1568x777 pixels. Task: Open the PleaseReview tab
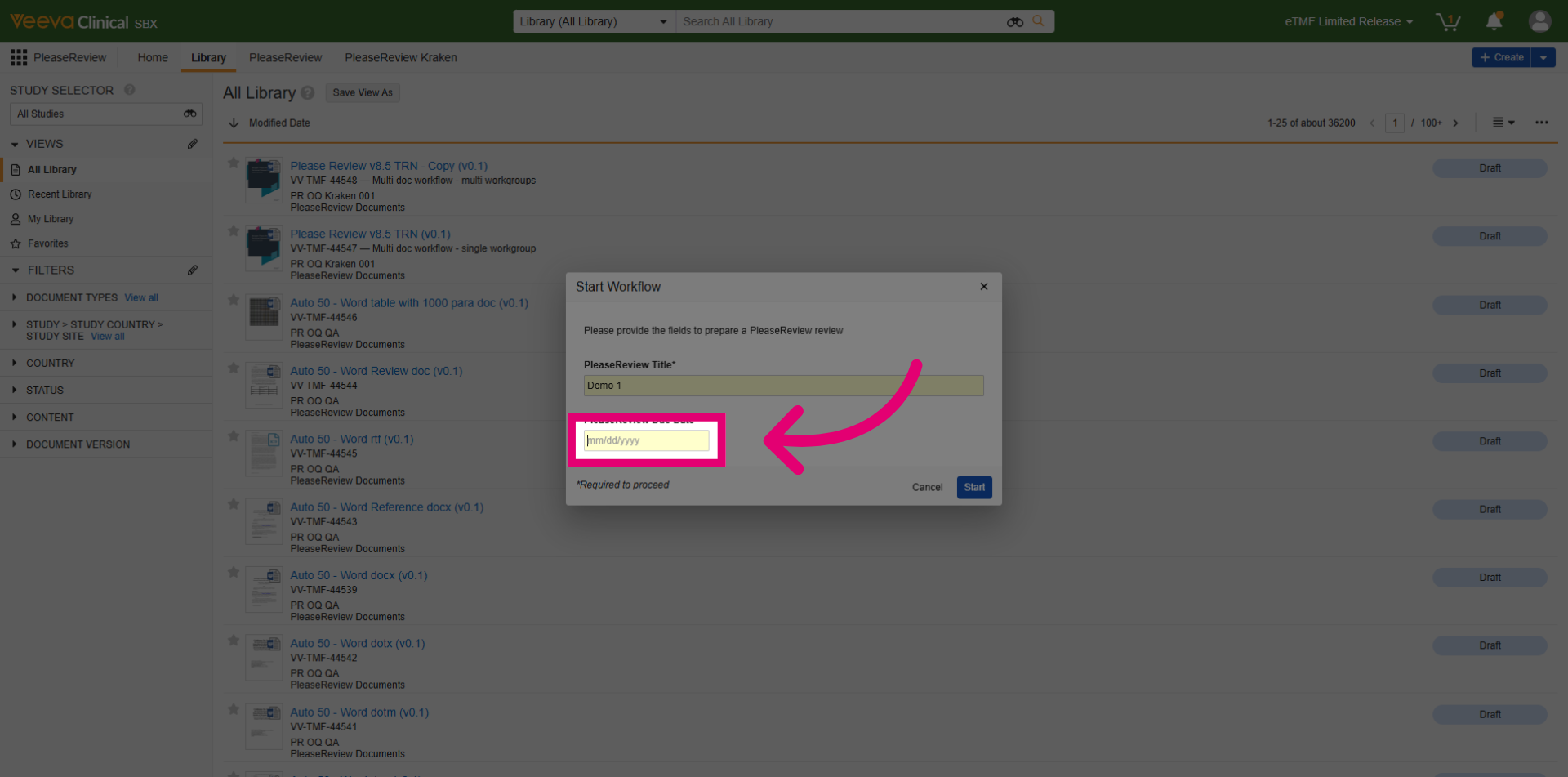285,57
